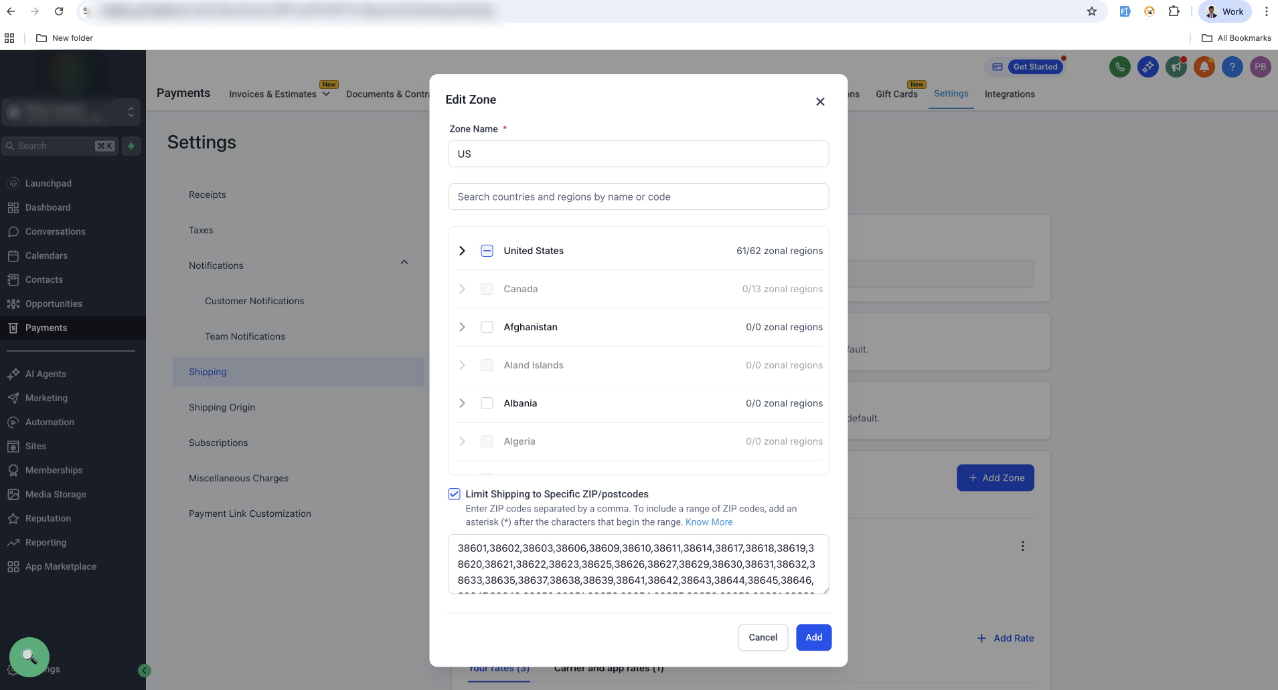Screen dimensions: 1278x690
Task: Open the megaphone announcements icon
Action: (1176, 67)
